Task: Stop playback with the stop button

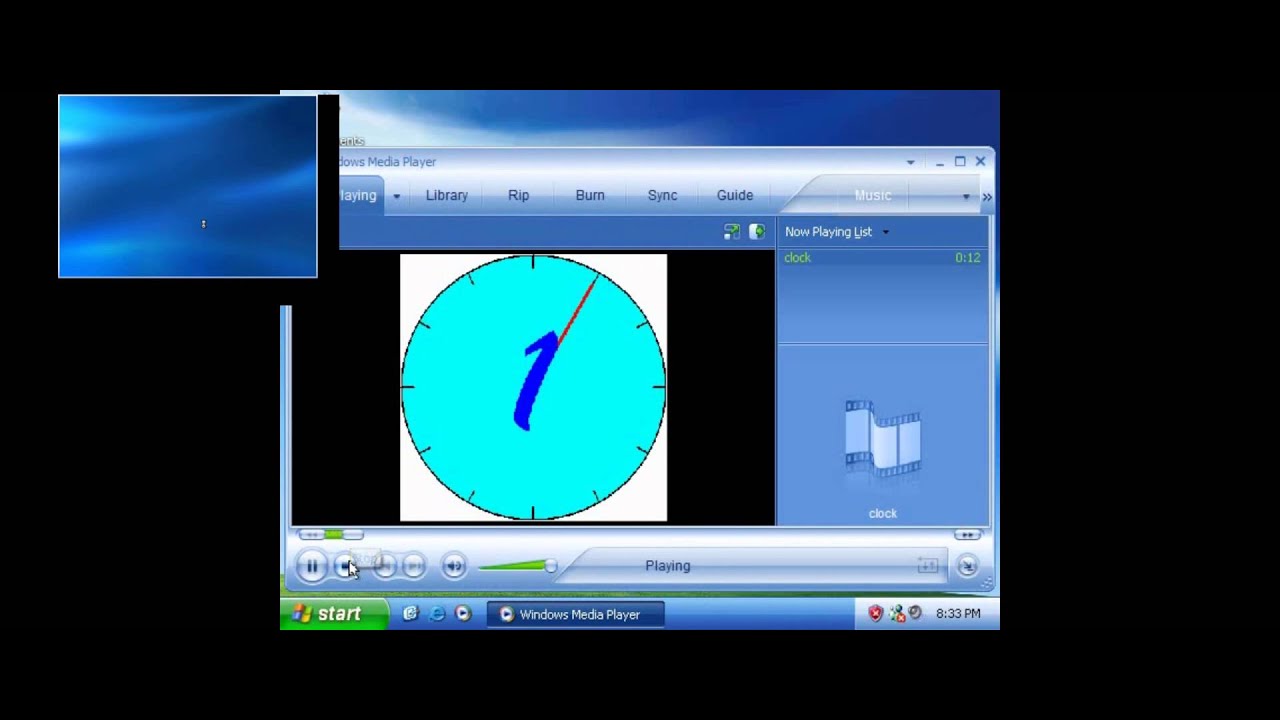Action: point(345,566)
